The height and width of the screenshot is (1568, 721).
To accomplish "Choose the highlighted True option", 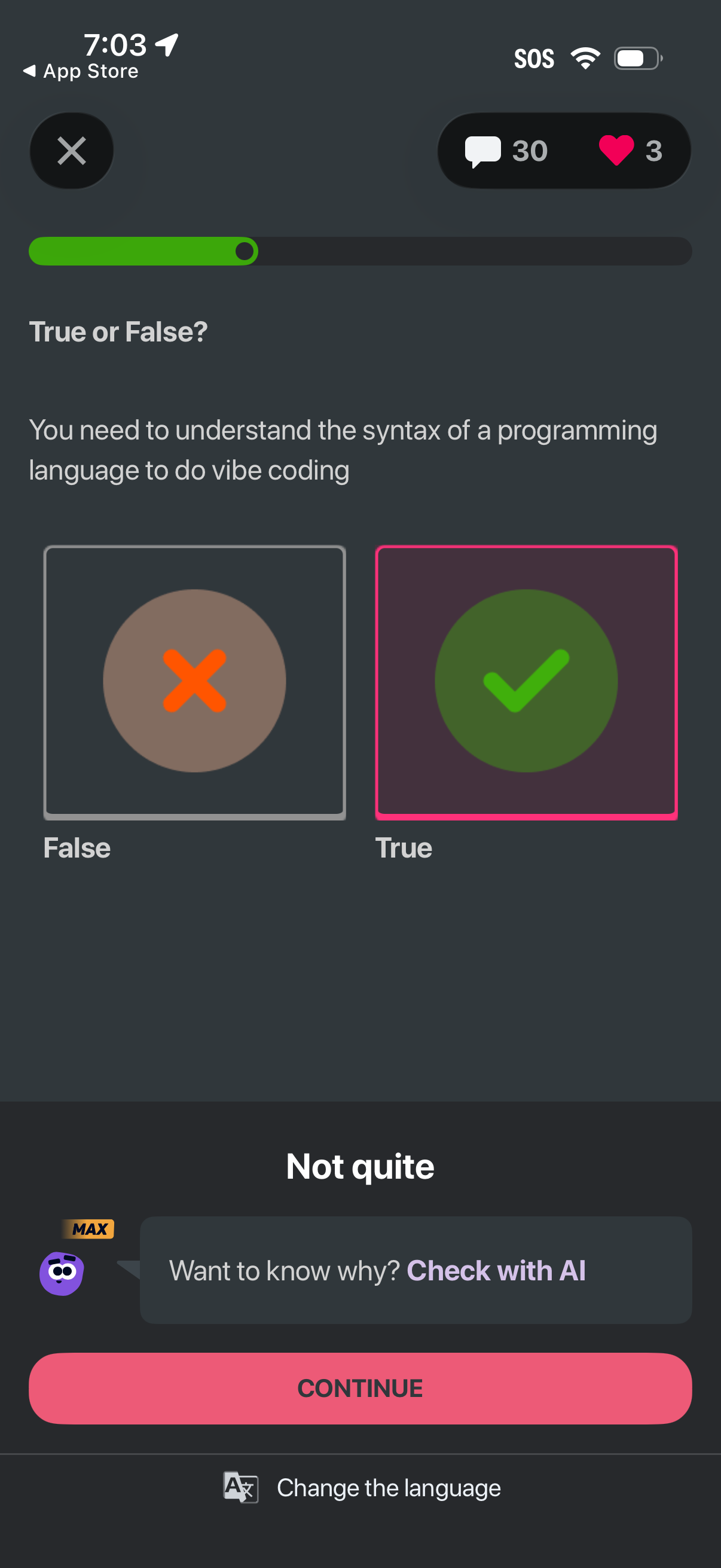I will pos(526,682).
